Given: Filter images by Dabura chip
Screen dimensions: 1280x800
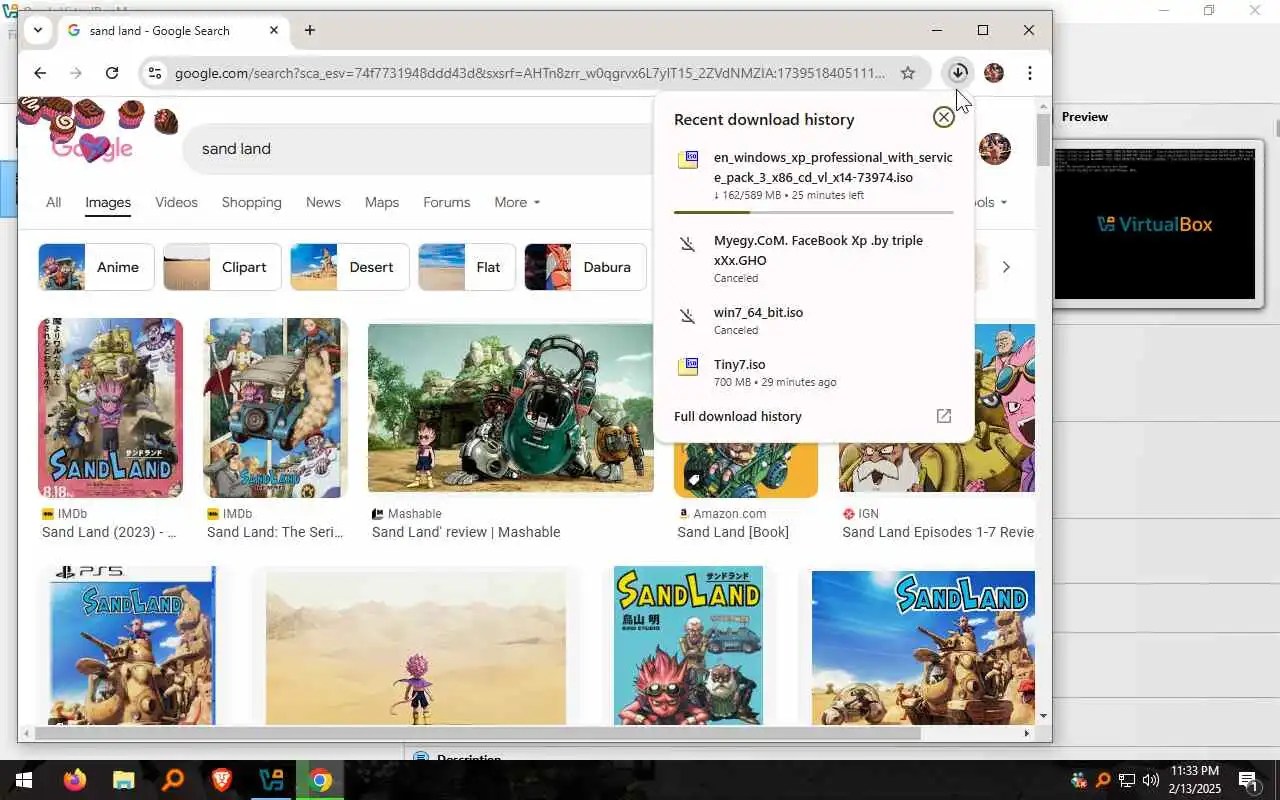Looking at the screenshot, I should pyautogui.click(x=585, y=267).
